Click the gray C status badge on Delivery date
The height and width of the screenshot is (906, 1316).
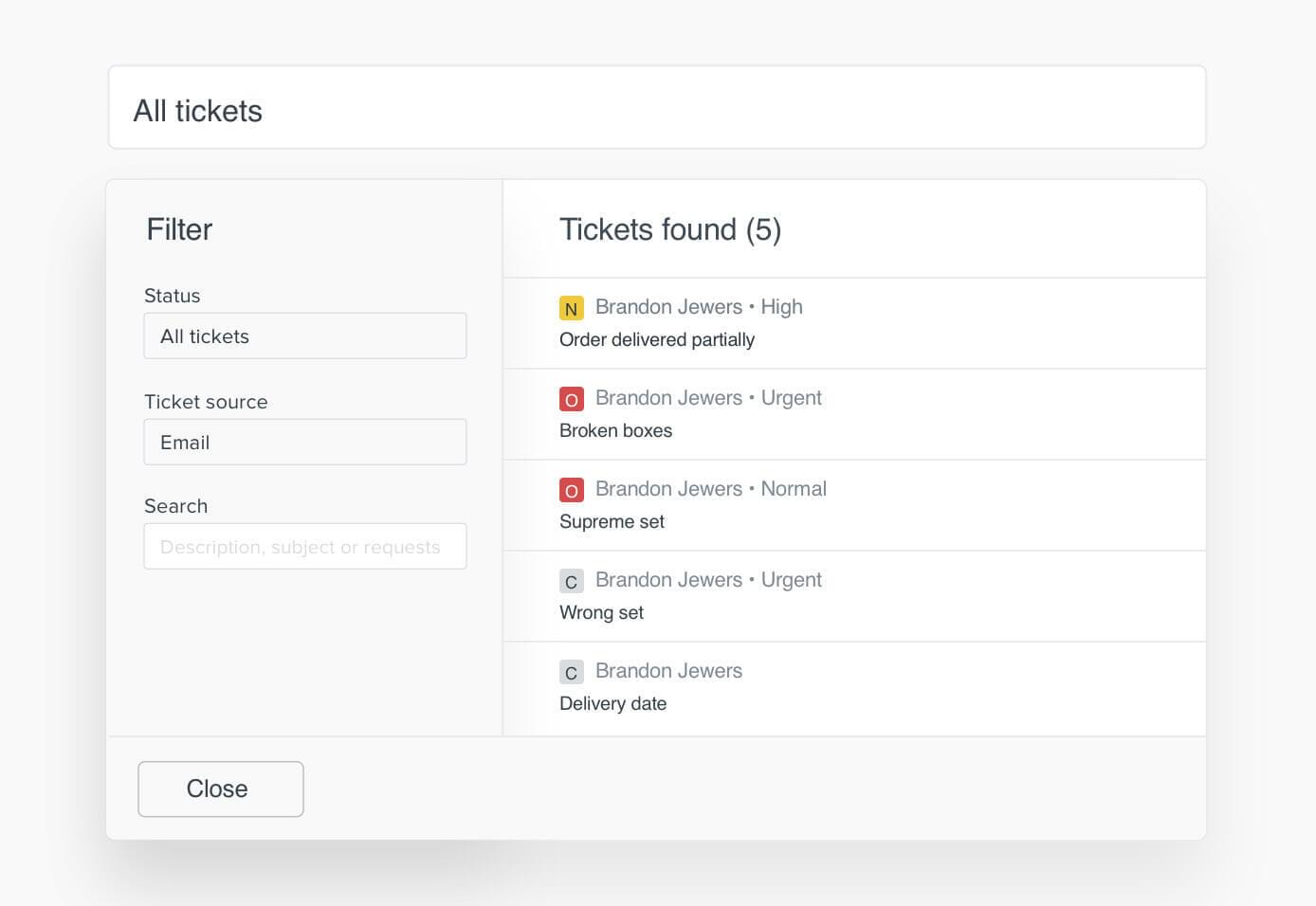[x=571, y=672]
